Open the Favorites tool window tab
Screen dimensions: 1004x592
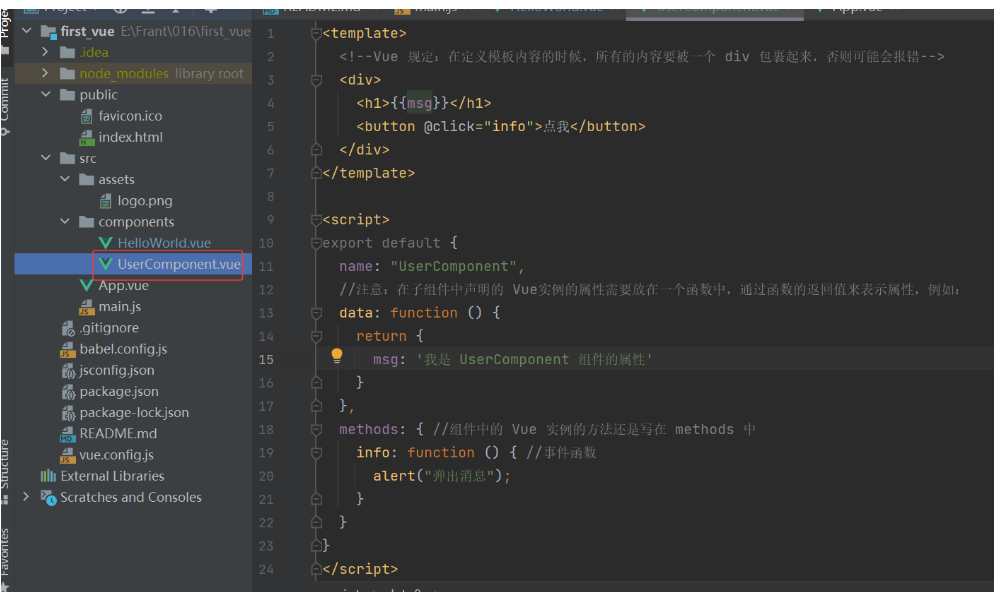pos(5,558)
